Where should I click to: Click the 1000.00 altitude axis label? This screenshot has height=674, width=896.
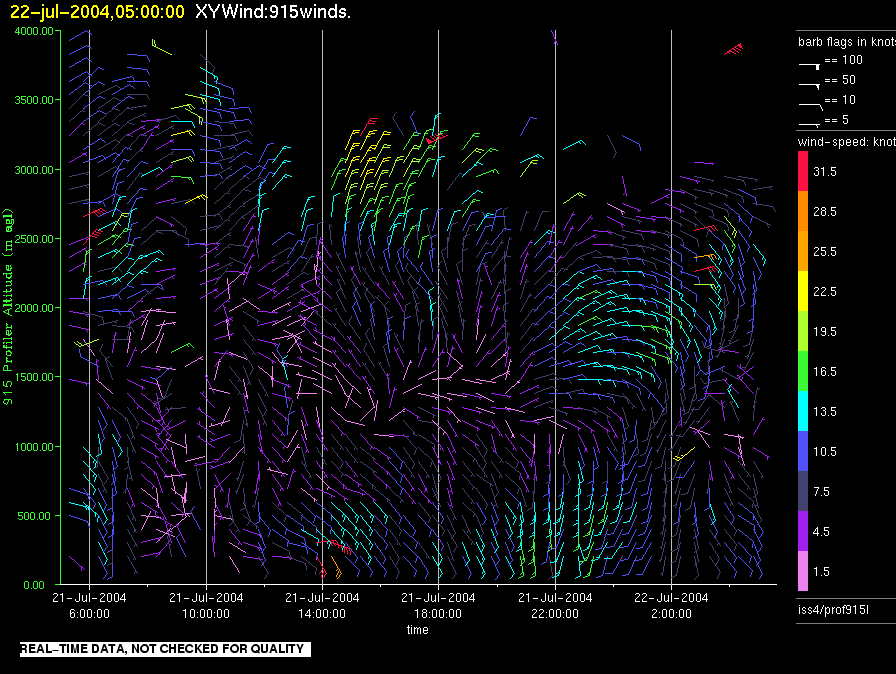(34, 447)
